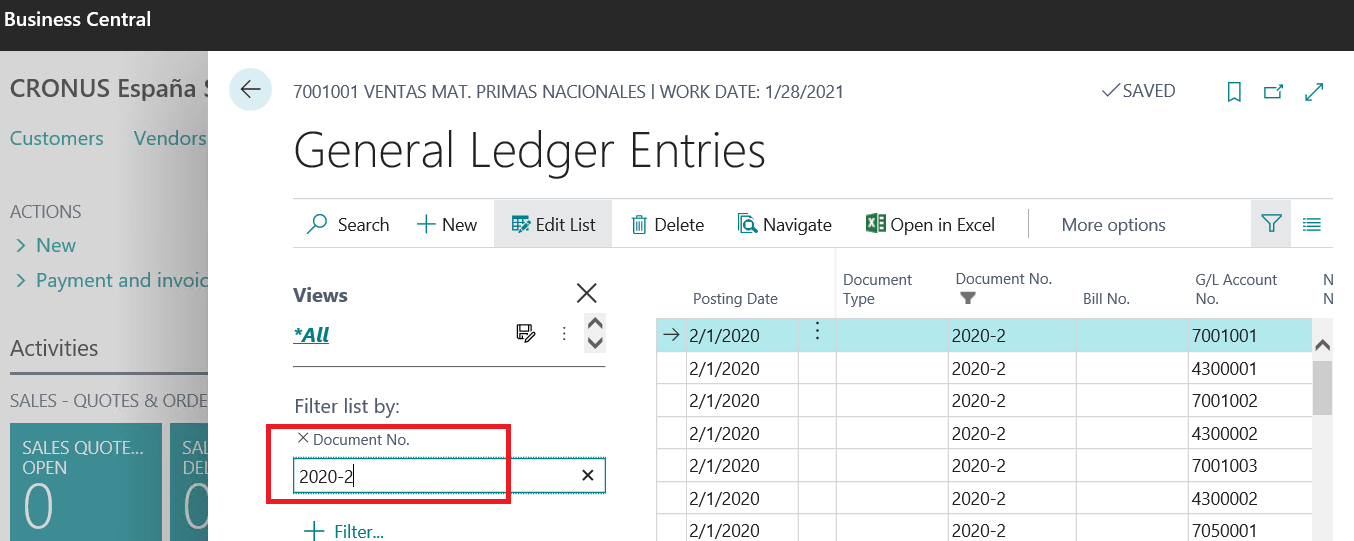Select G/L account cell 7001003
The image size is (1354, 541).
(1249, 466)
